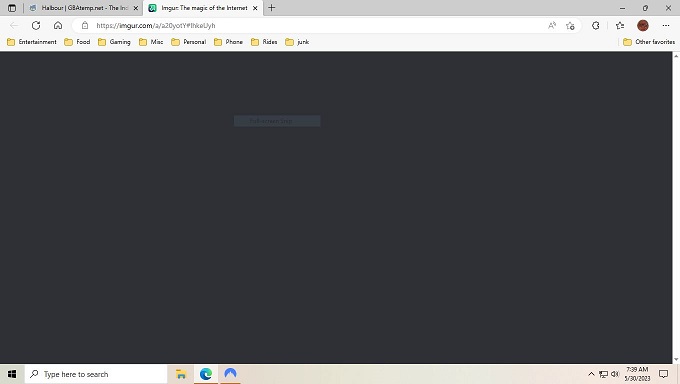Image resolution: width=680 pixels, height=384 pixels.
Task: Click the Type here to search box
Action: [x=96, y=374]
